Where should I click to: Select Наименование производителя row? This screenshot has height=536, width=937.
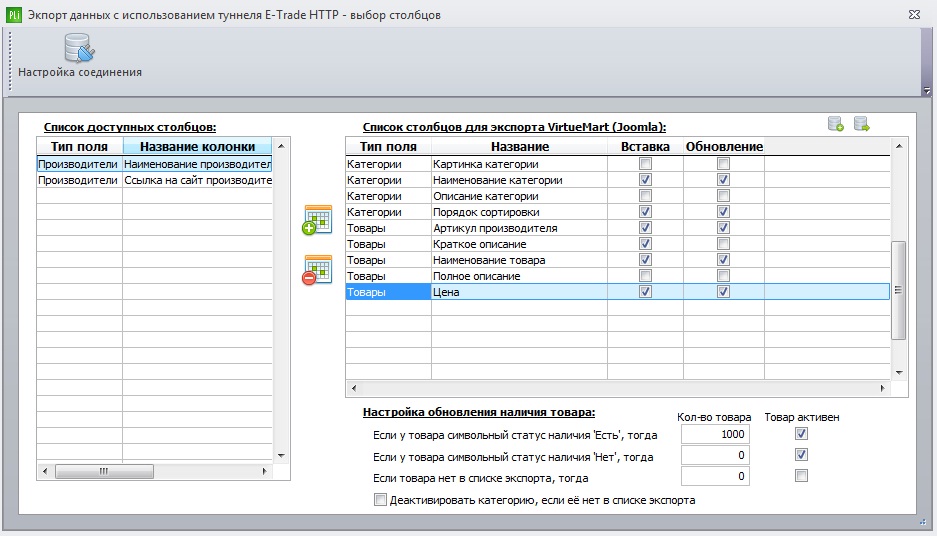pos(154,164)
